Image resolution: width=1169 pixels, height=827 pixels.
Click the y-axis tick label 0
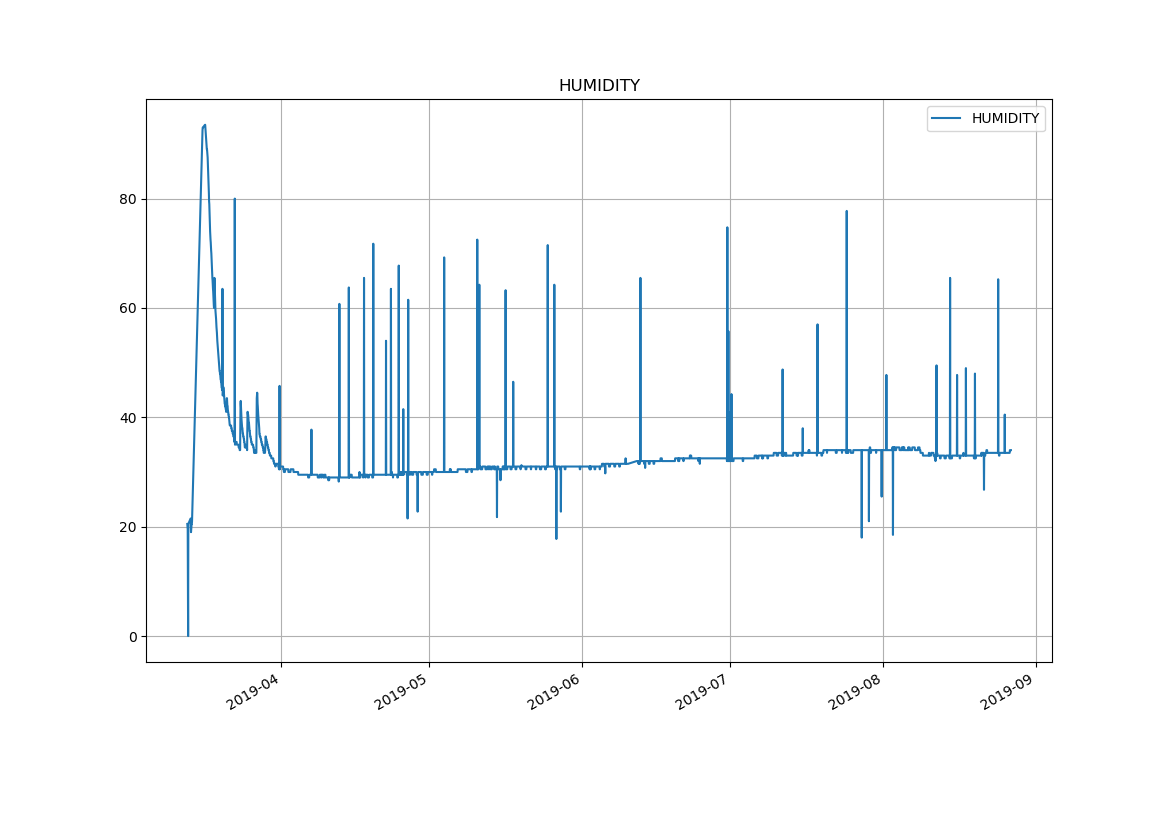pos(132,637)
